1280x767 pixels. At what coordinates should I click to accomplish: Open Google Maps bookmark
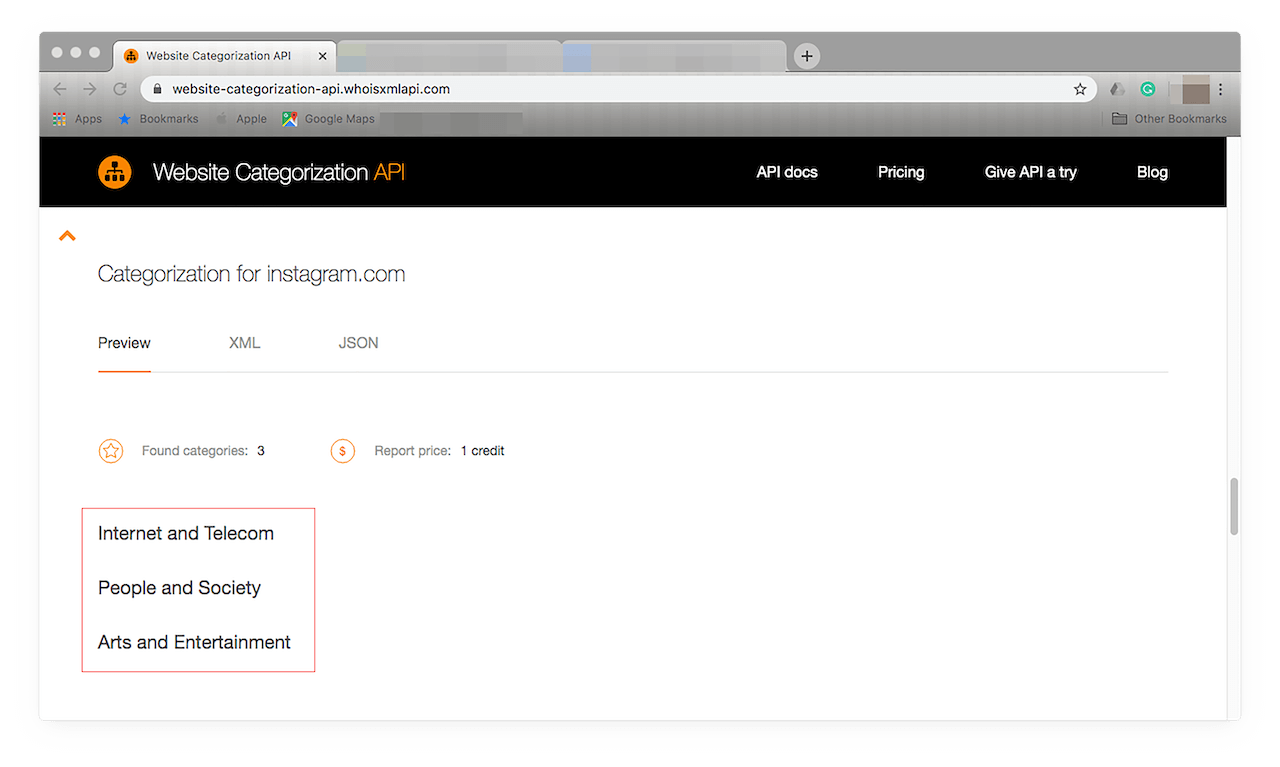pyautogui.click(x=328, y=118)
